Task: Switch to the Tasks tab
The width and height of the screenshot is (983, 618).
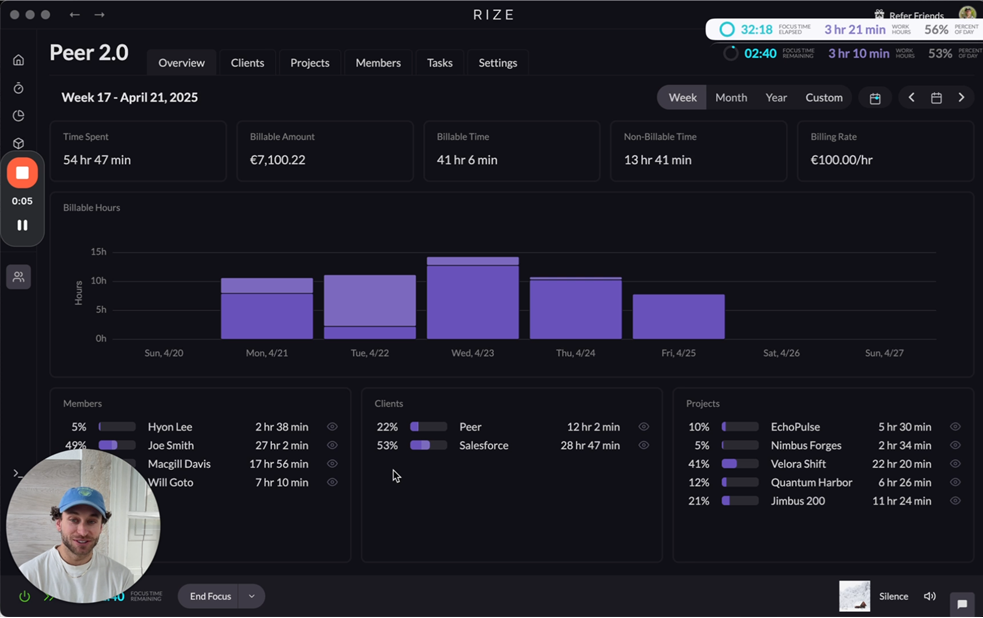Action: click(439, 63)
